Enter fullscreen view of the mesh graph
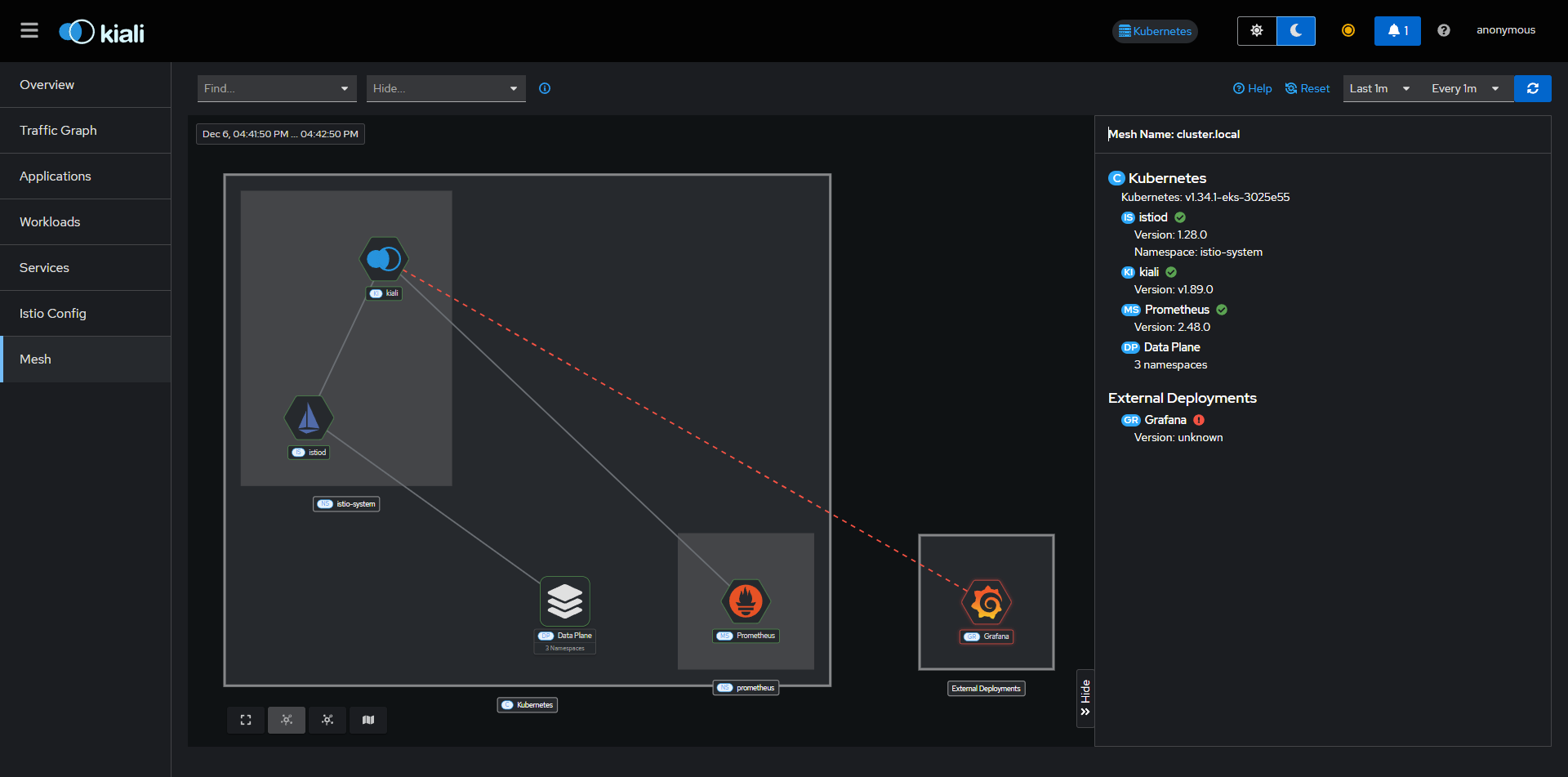Image resolution: width=1568 pixels, height=777 pixels. pyautogui.click(x=245, y=720)
